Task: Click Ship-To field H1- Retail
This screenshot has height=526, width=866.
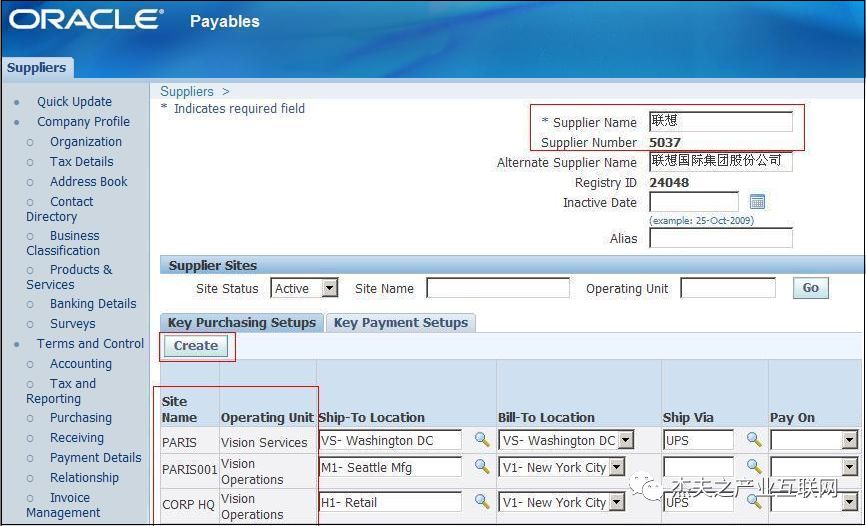Action: coord(390,502)
